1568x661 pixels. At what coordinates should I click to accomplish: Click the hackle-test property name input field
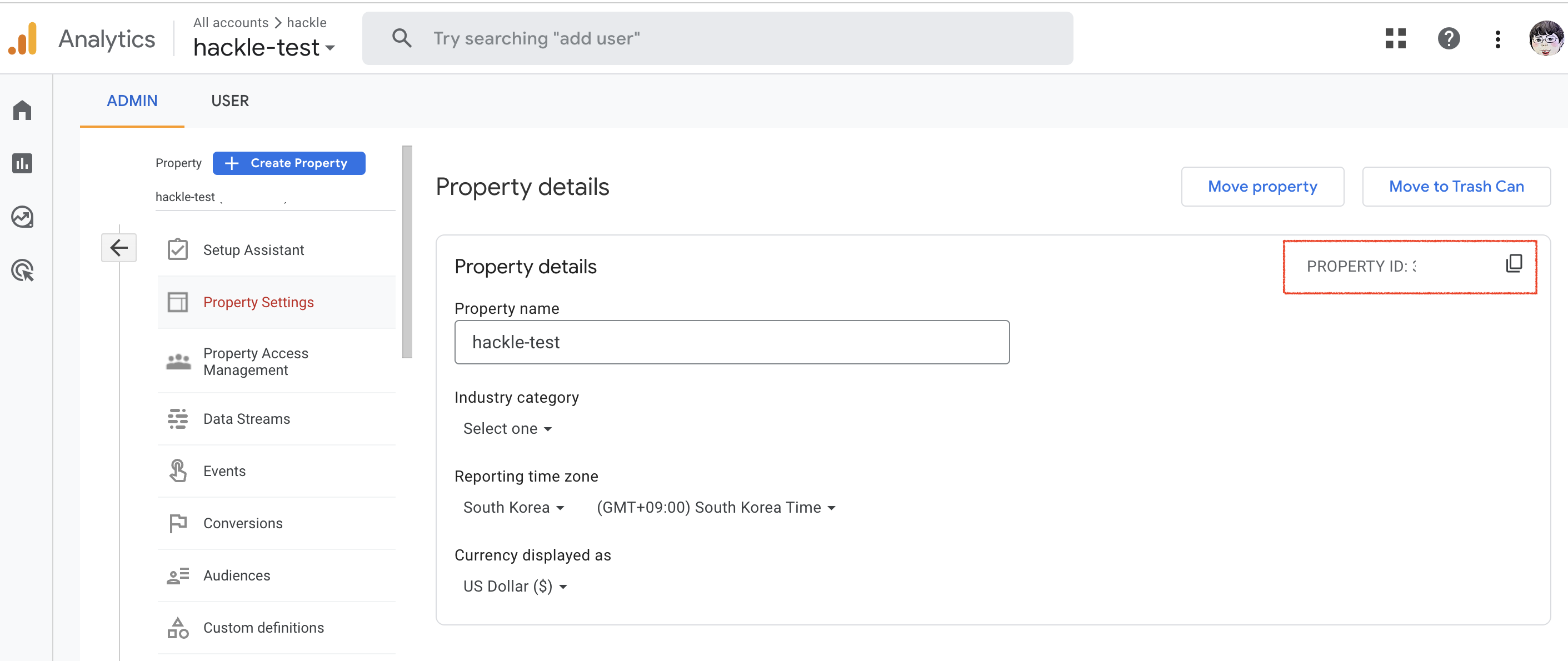tap(731, 342)
